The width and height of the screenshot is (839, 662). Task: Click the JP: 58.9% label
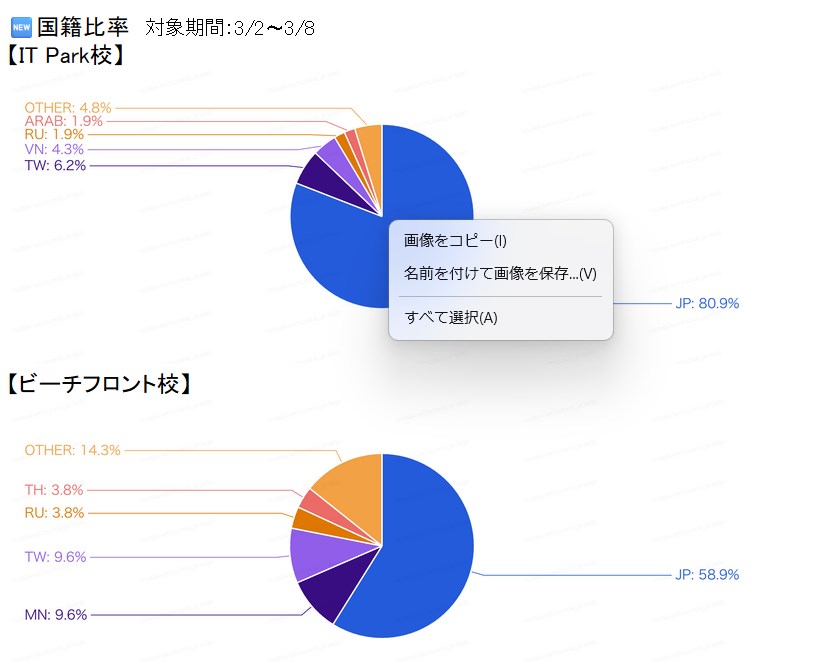(707, 575)
